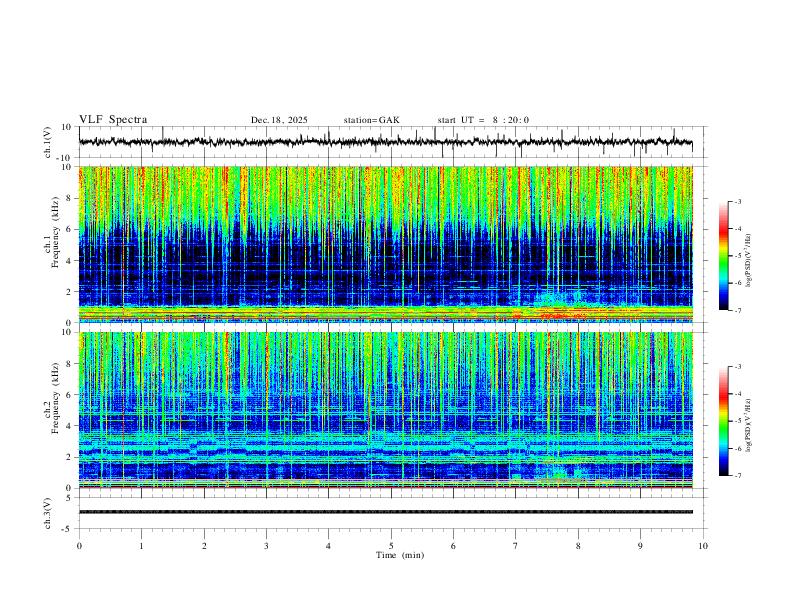
Task: Click time axis tick label '3'
Action: click(x=266, y=546)
